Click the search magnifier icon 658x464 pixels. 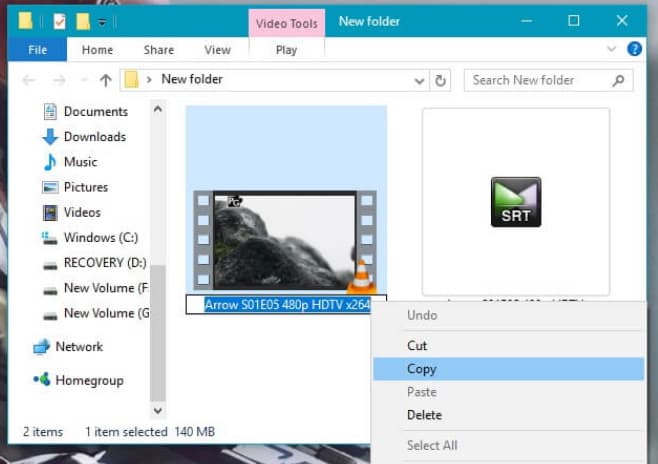click(x=620, y=80)
